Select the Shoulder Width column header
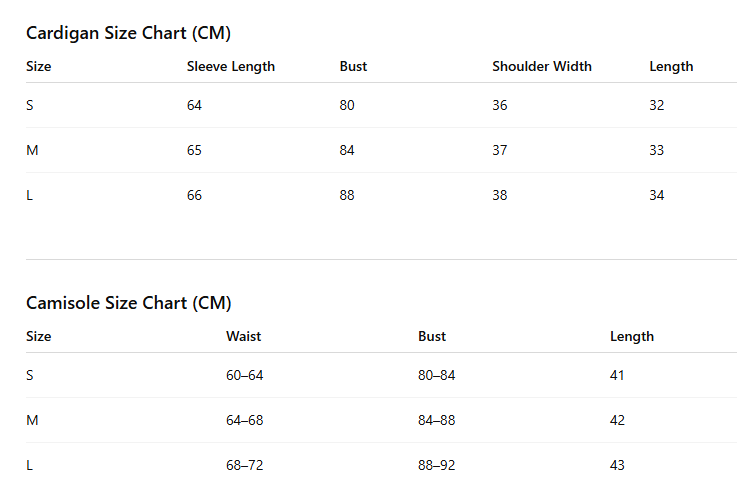Viewport: 737px width, 494px height. (x=542, y=66)
